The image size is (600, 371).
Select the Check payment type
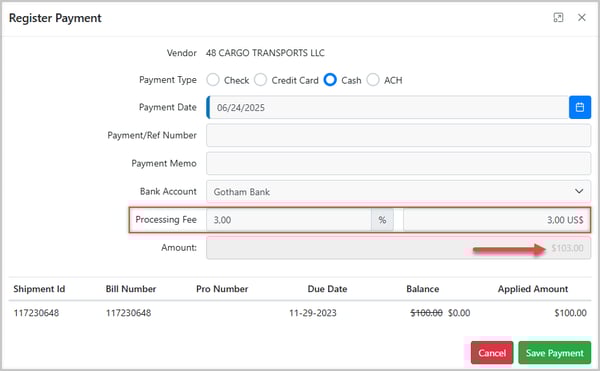213,80
